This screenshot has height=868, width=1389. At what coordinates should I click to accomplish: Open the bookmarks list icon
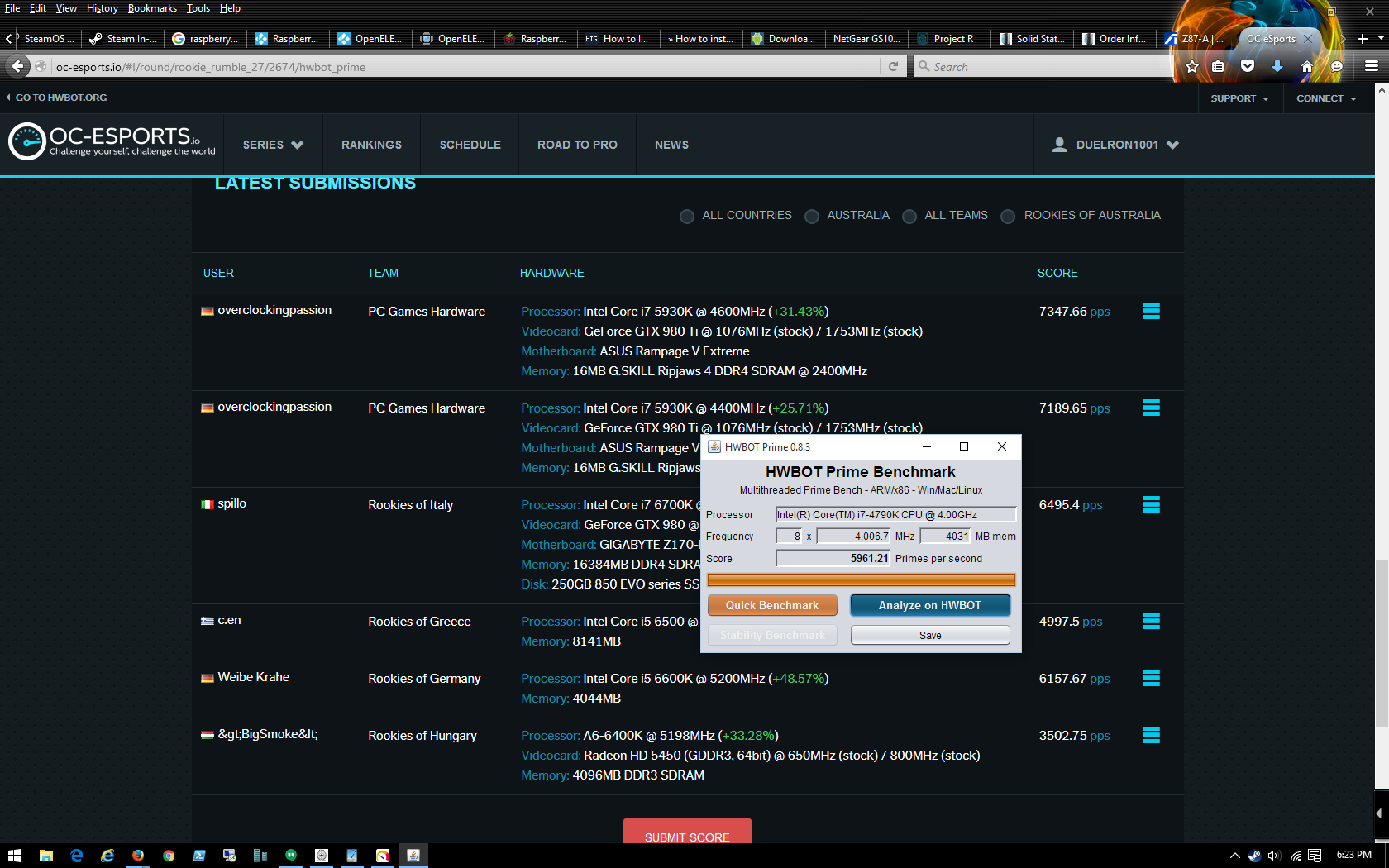(1218, 66)
